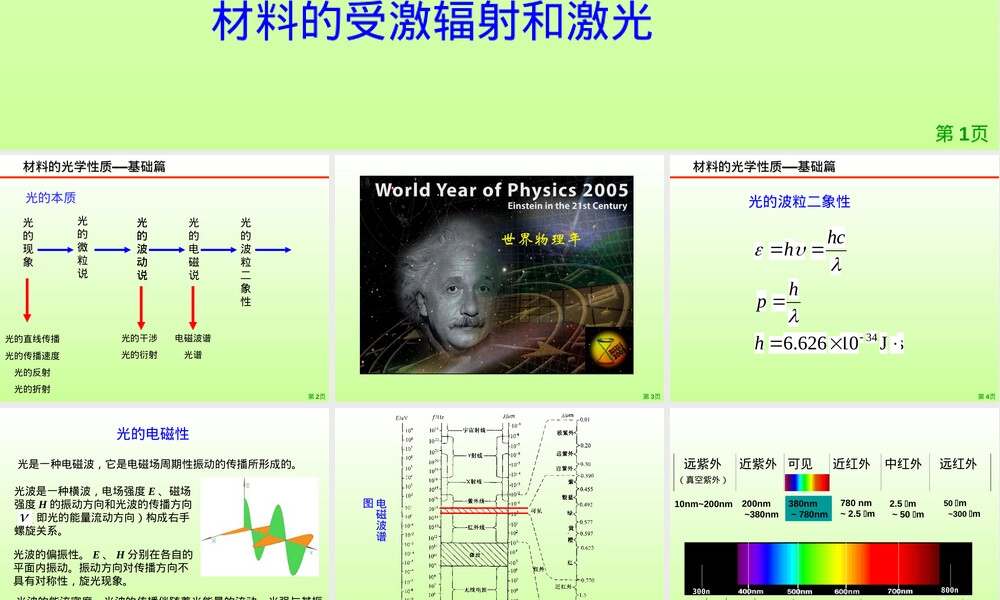This screenshot has height=600, width=1000.
Task: Open the 光的本质 slide thumbnail
Action: pos(165,279)
